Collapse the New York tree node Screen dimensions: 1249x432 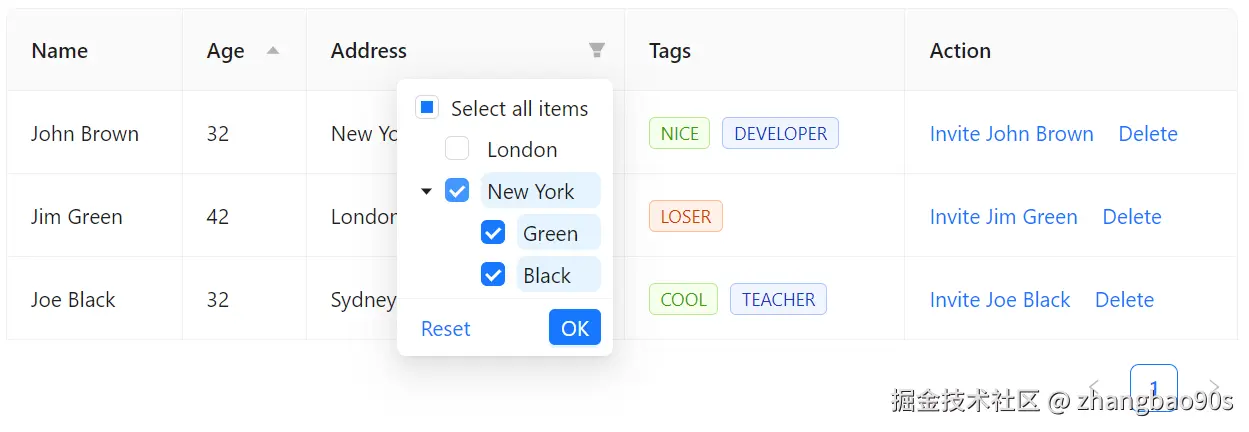click(x=427, y=191)
